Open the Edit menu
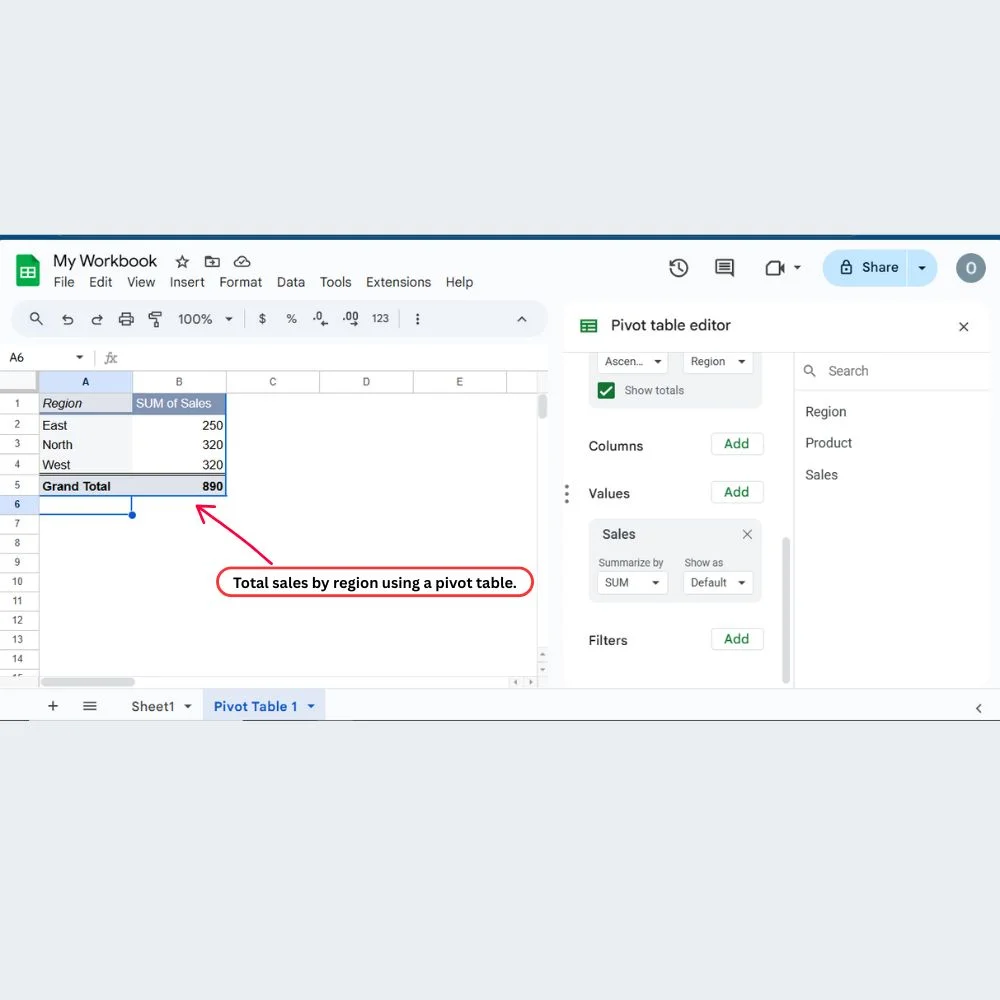 [100, 282]
